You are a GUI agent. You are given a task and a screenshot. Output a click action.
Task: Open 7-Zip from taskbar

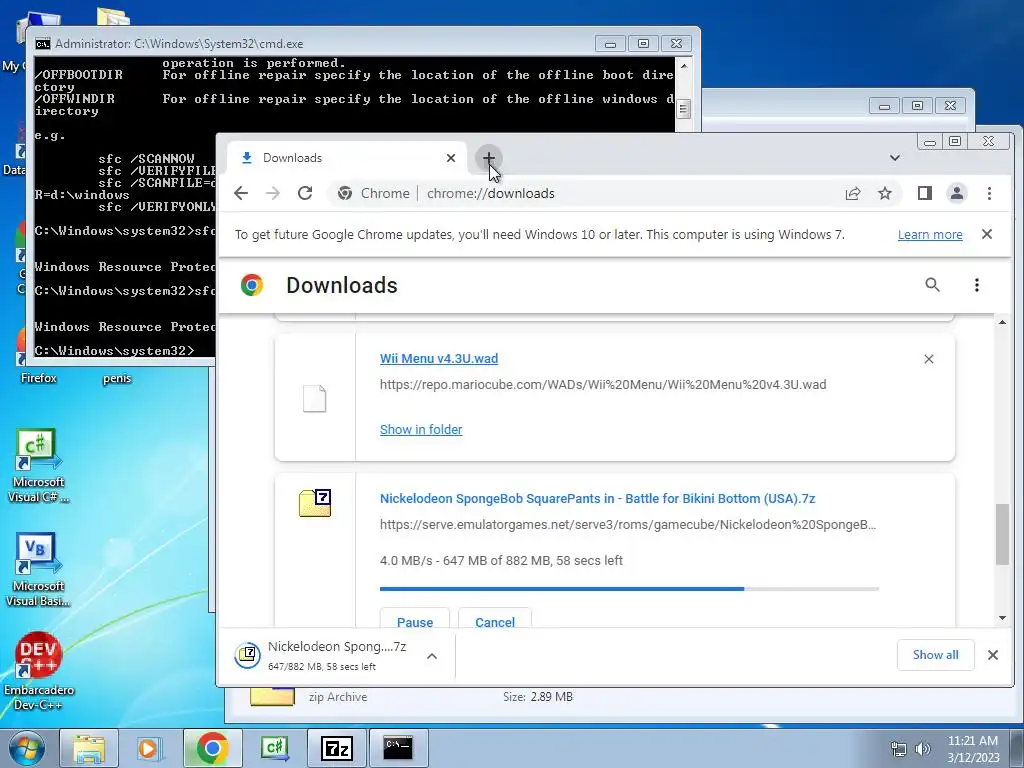(336, 748)
